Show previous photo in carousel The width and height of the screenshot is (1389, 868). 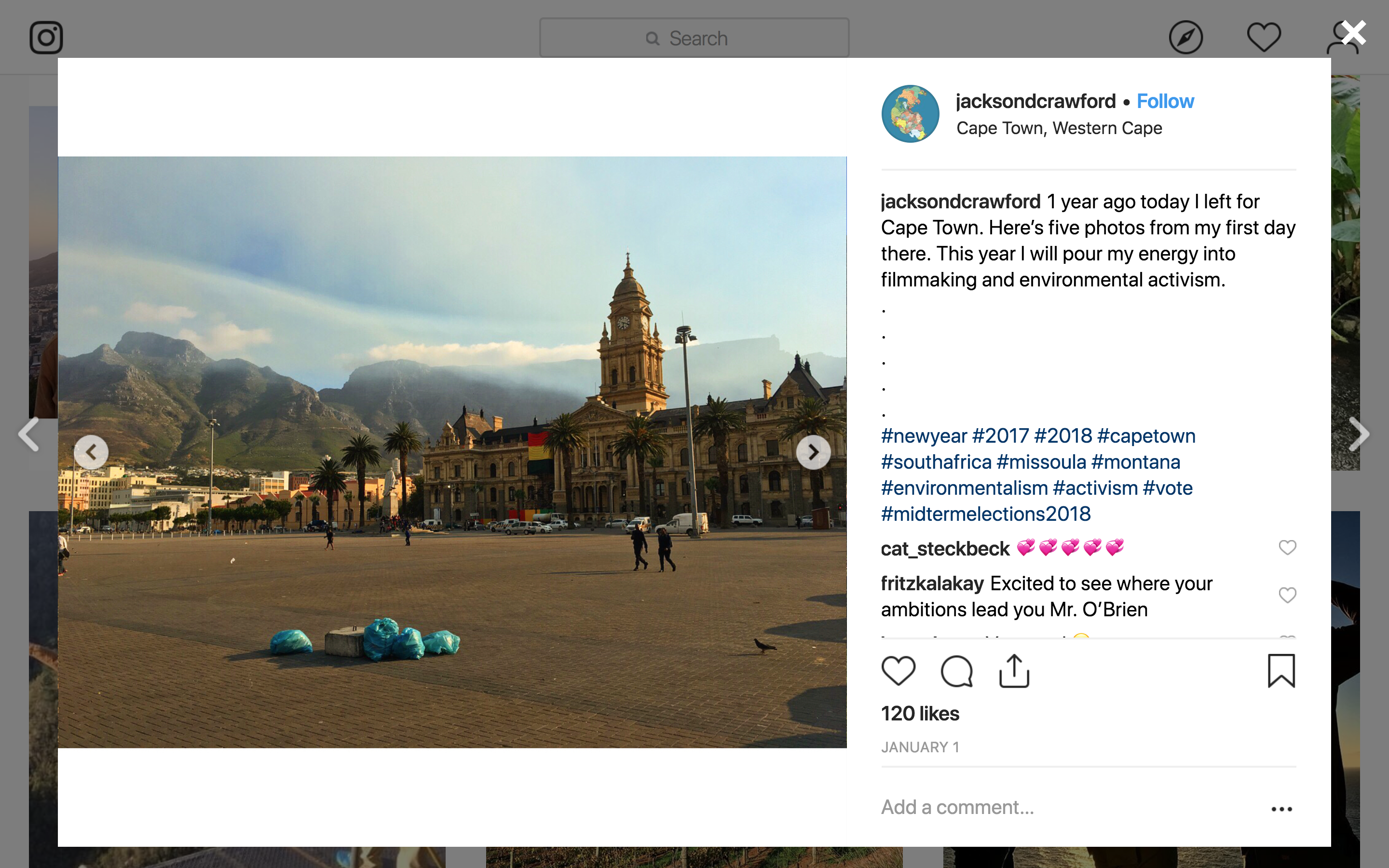pyautogui.click(x=91, y=452)
